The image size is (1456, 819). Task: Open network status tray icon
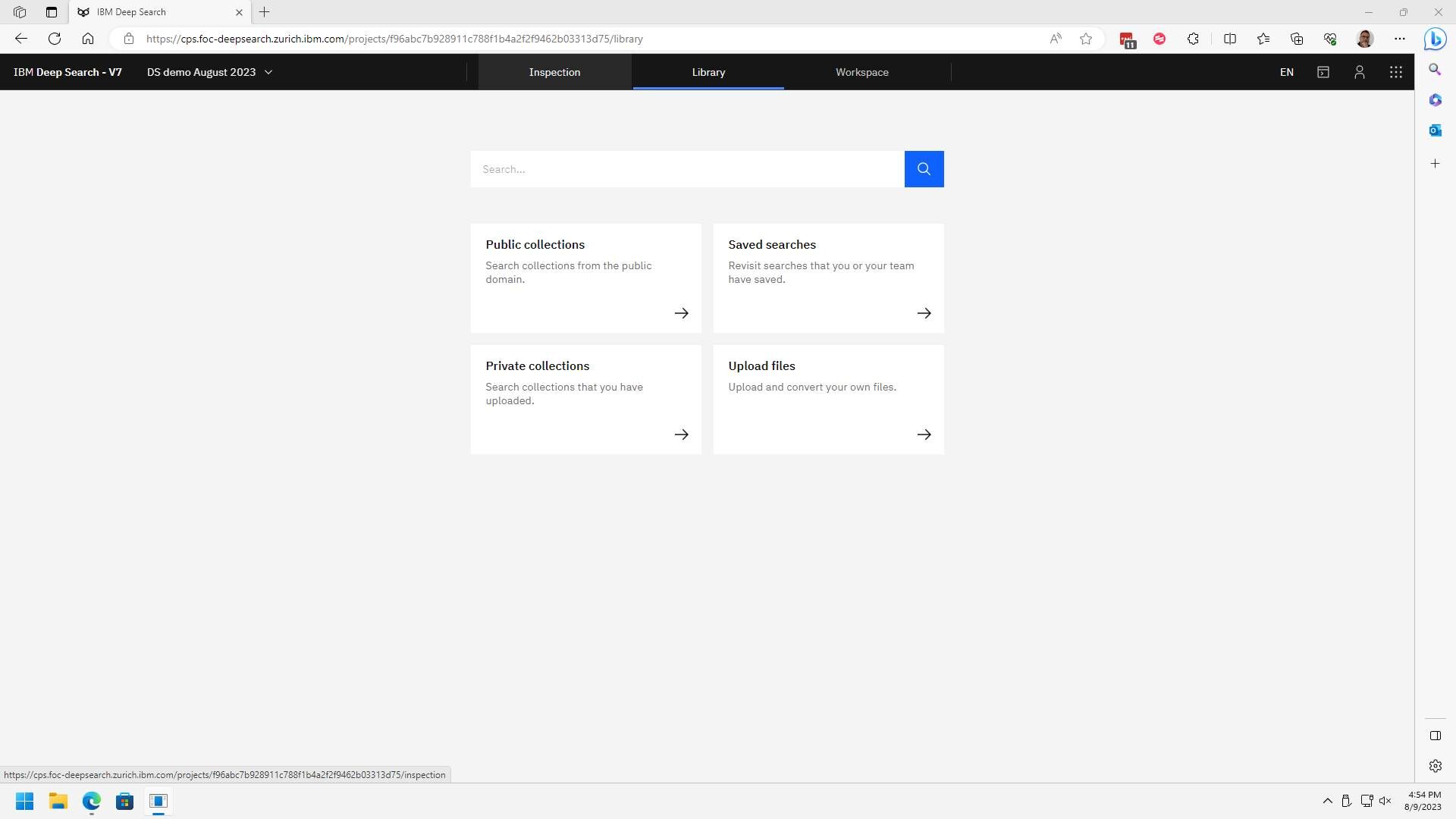click(x=1367, y=801)
